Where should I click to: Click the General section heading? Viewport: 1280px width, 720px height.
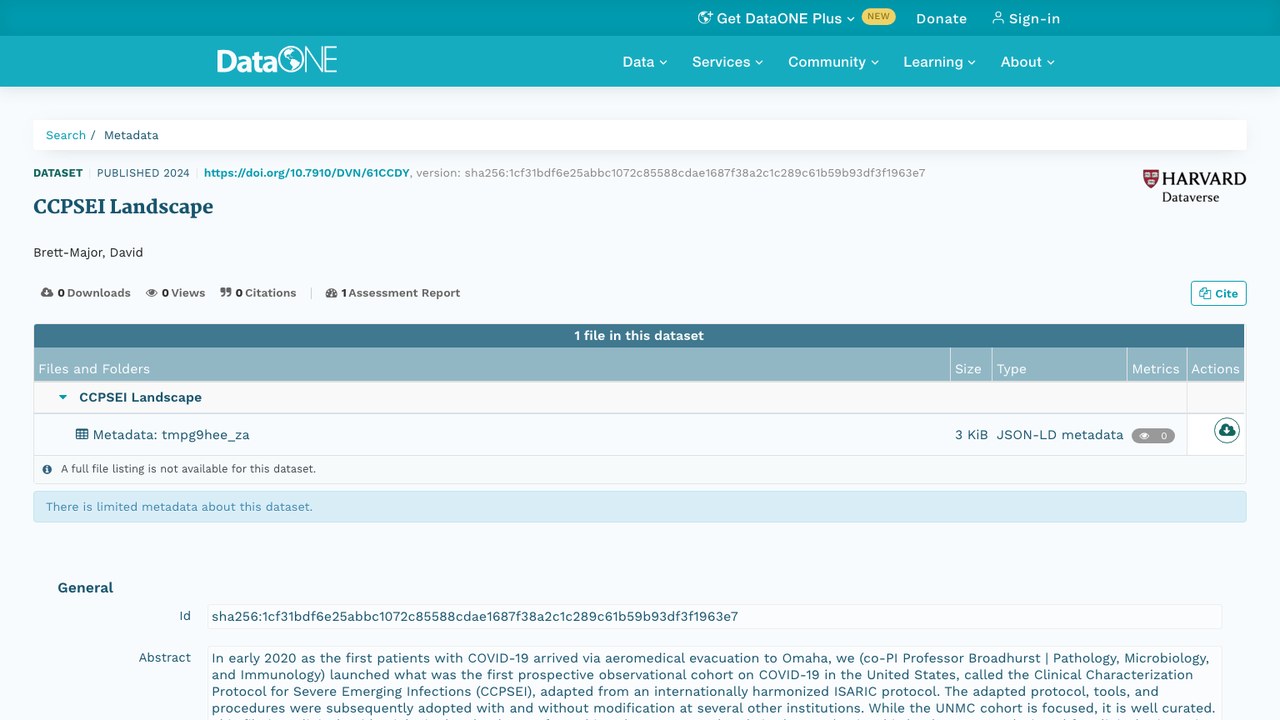(x=86, y=588)
